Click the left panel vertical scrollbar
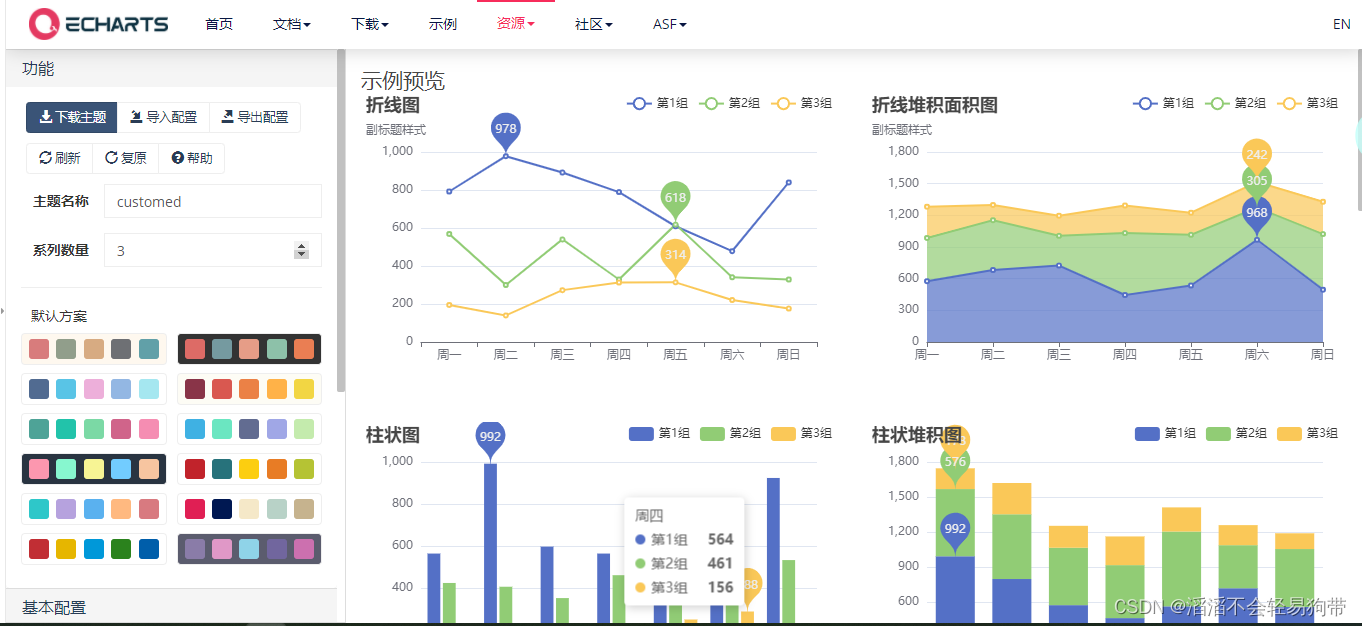The height and width of the screenshot is (626, 1362). [341, 220]
